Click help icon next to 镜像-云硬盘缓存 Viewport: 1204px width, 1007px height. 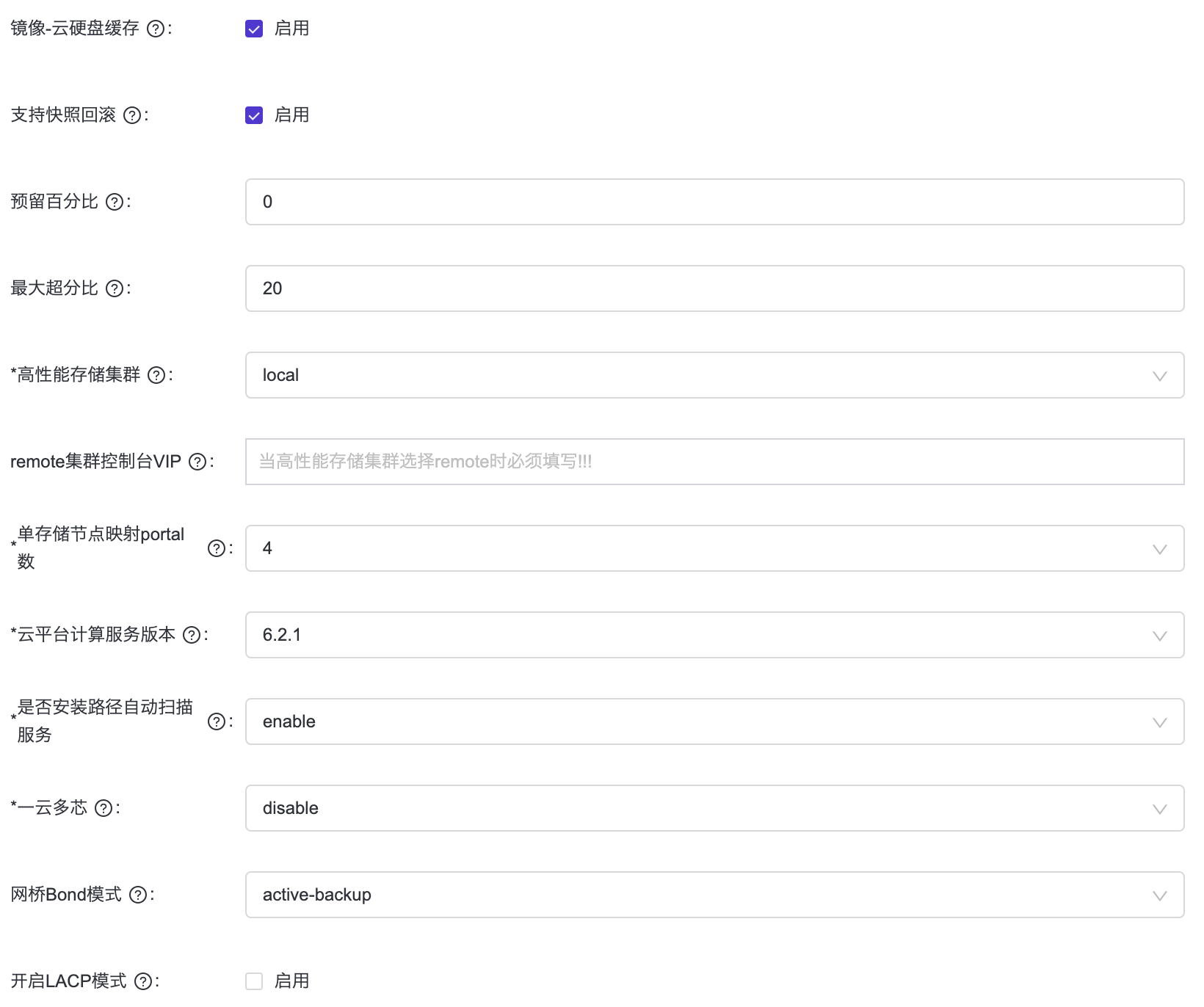(156, 29)
